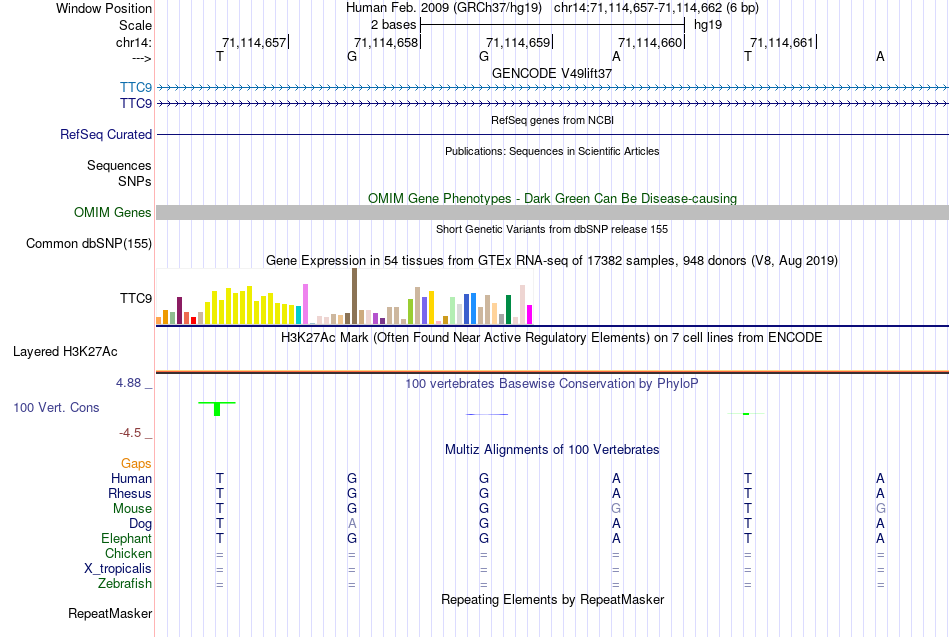Click the dark green bar in GTEx chart
The width and height of the screenshot is (950, 637).
(508, 310)
